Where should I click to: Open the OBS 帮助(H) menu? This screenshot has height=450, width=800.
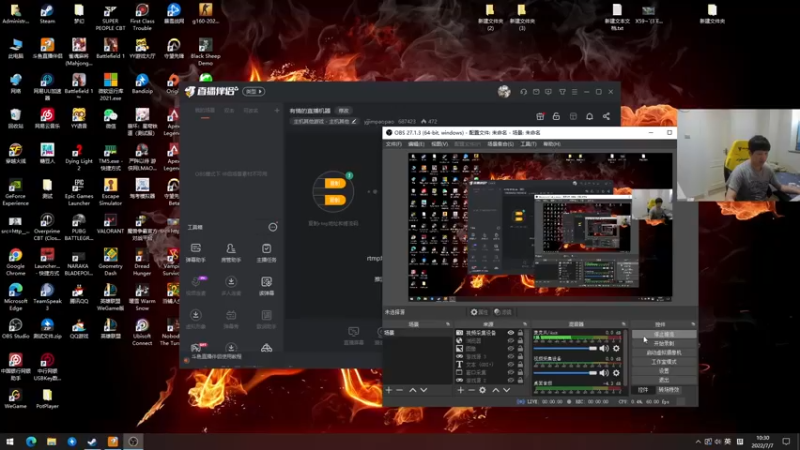552,144
